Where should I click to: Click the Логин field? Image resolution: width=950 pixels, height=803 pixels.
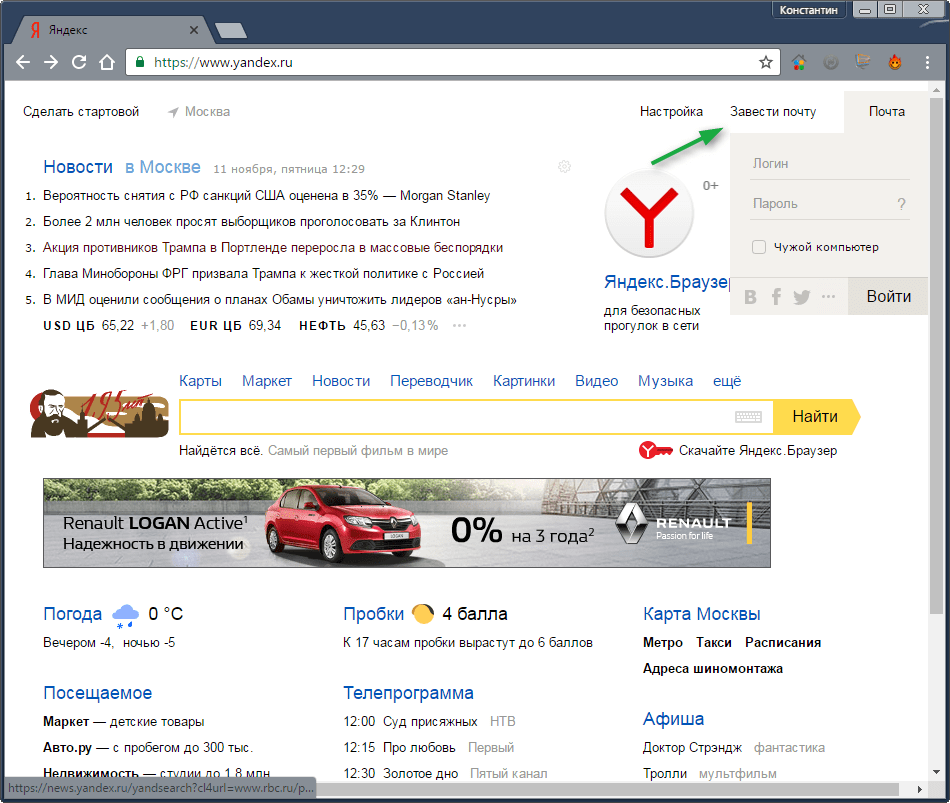coord(830,164)
